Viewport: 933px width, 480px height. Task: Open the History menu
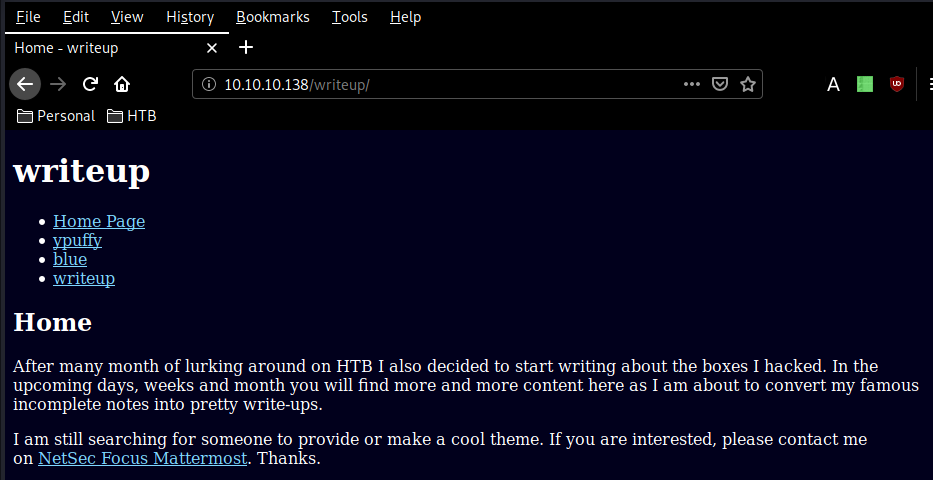click(190, 17)
